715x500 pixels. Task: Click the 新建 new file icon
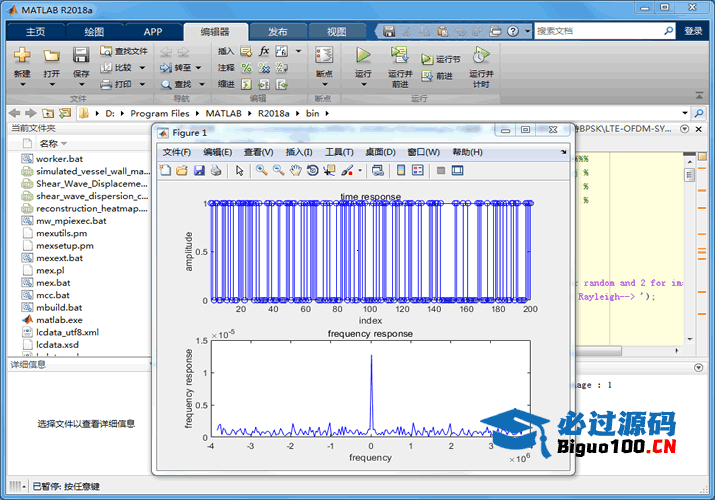point(22,55)
